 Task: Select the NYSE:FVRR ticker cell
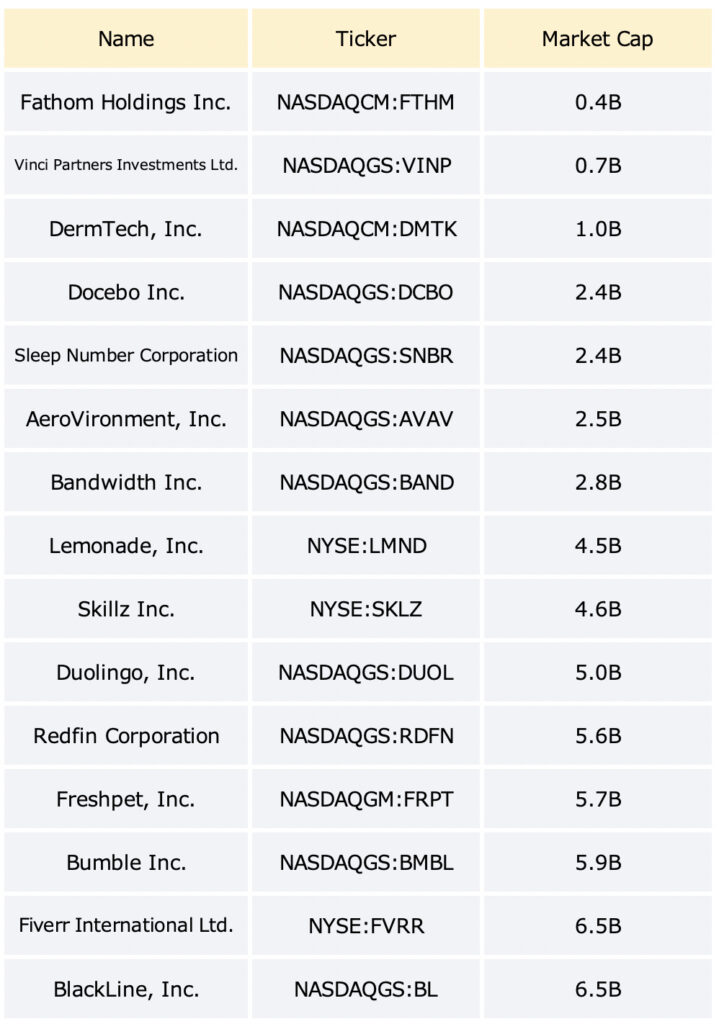tap(366, 925)
